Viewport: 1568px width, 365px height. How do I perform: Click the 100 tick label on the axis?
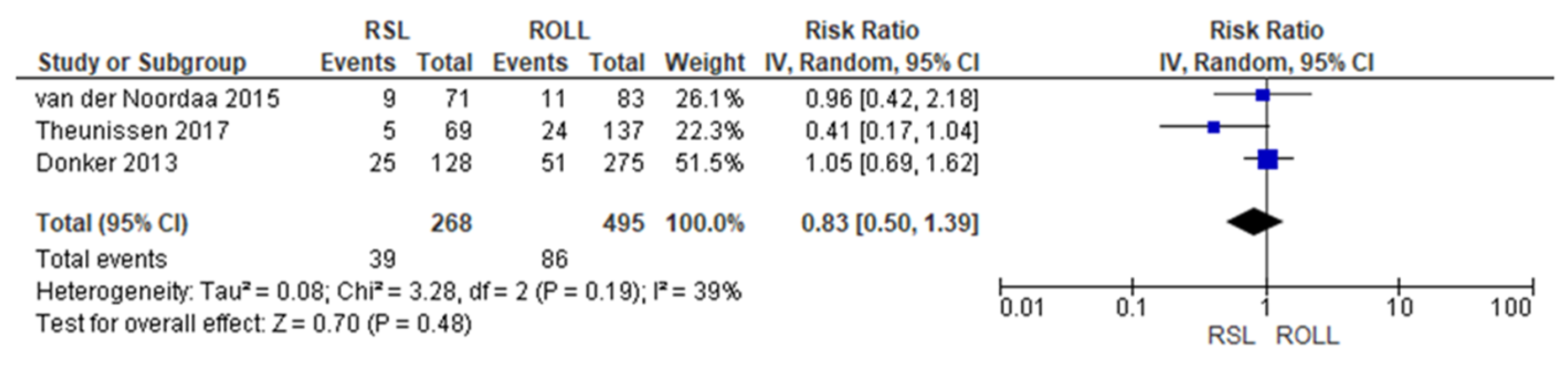pyautogui.click(x=1510, y=309)
